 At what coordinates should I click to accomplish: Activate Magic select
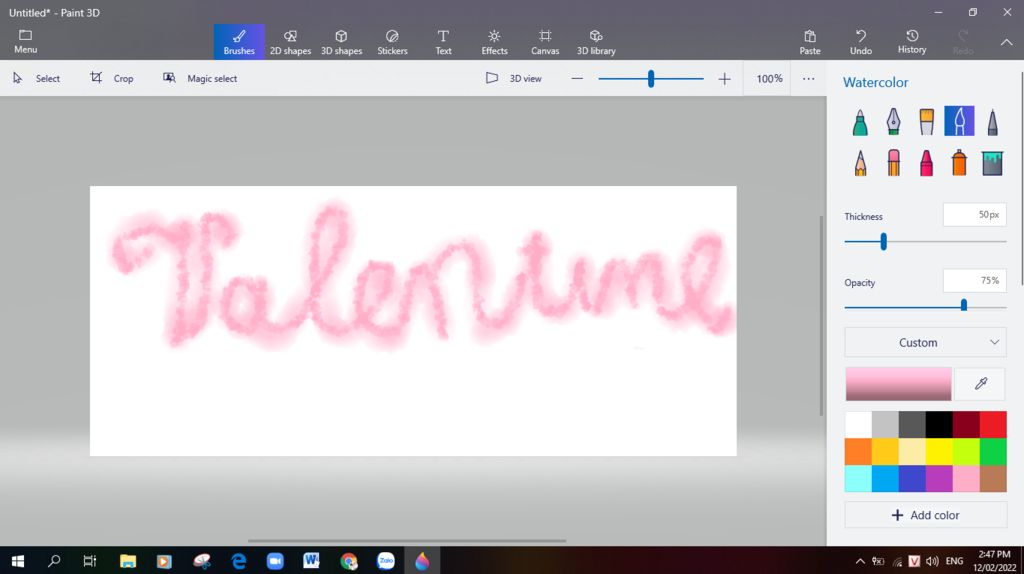[x=200, y=78]
